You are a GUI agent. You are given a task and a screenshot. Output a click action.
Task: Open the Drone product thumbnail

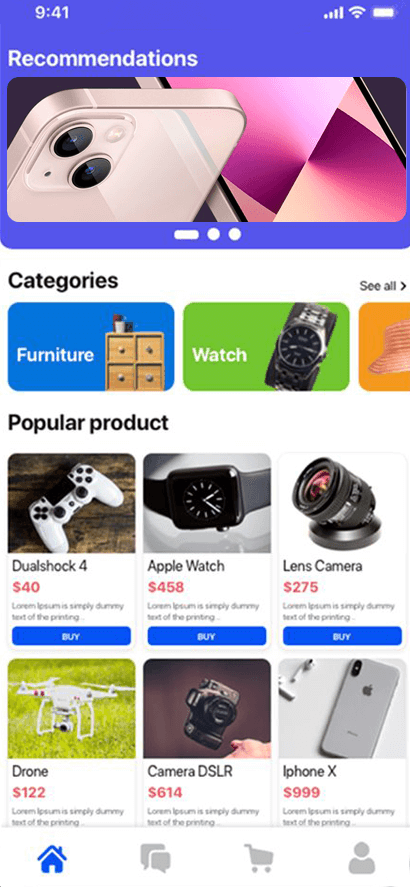[71, 708]
